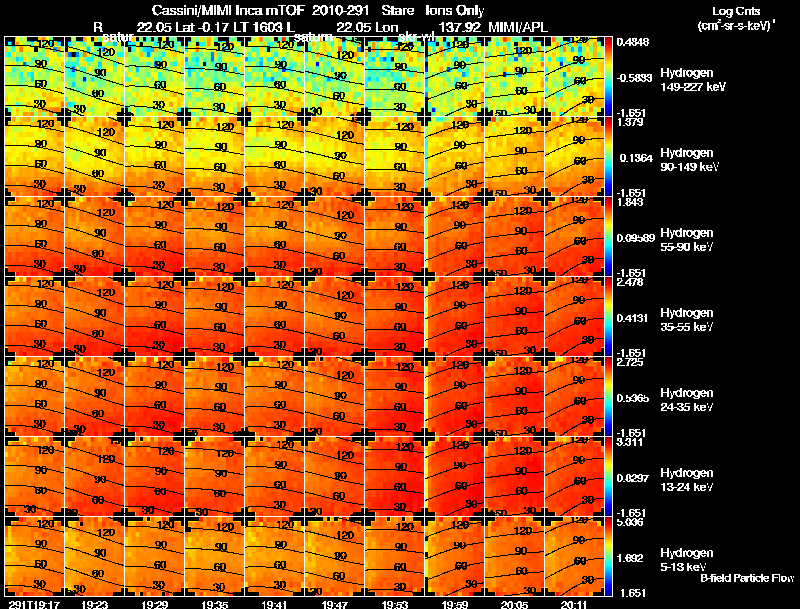Click the color scale bar for 13-24 keV
This screenshot has height=609, width=800.
point(608,477)
